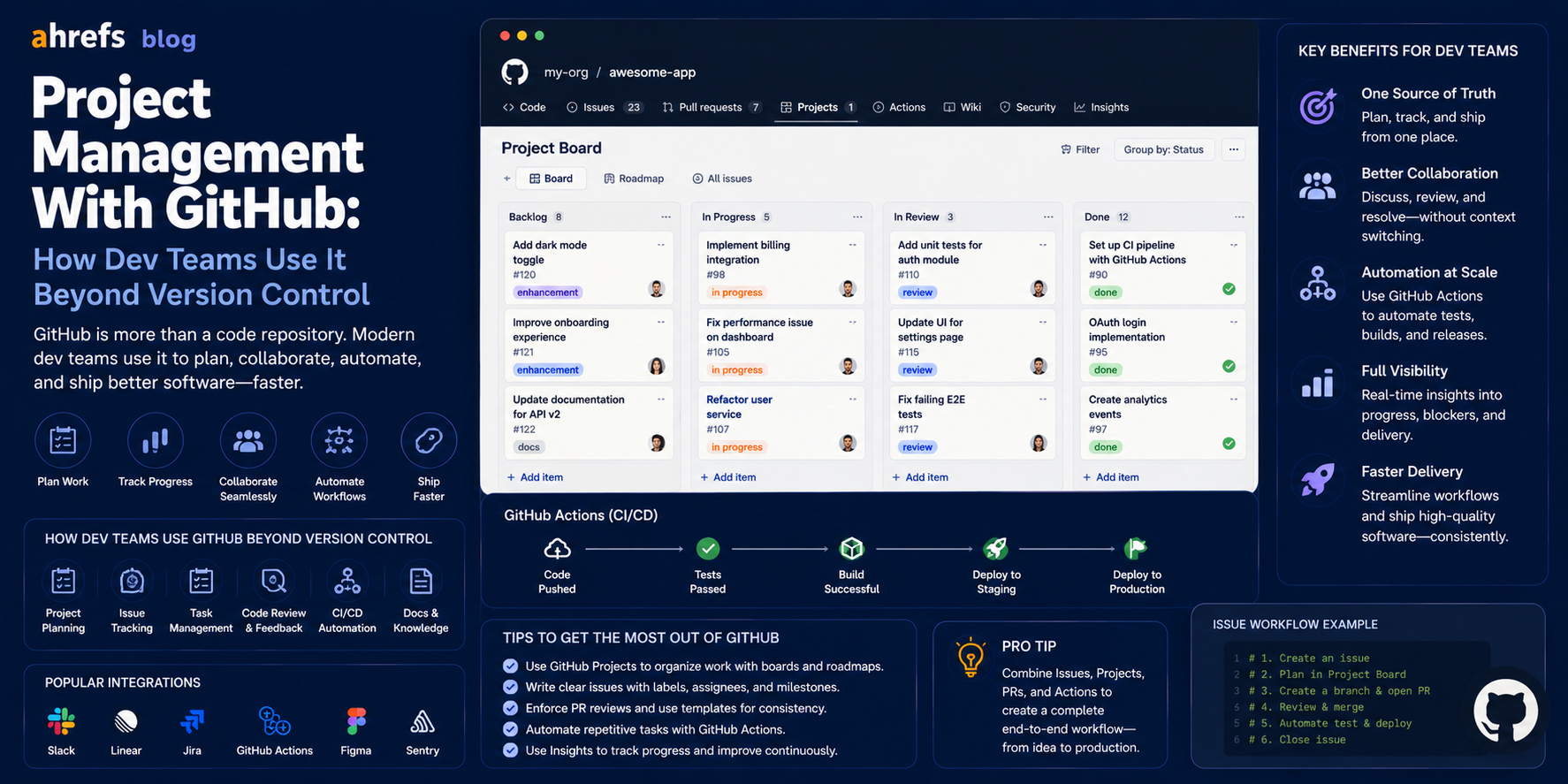Click the Slack integration icon

click(61, 722)
